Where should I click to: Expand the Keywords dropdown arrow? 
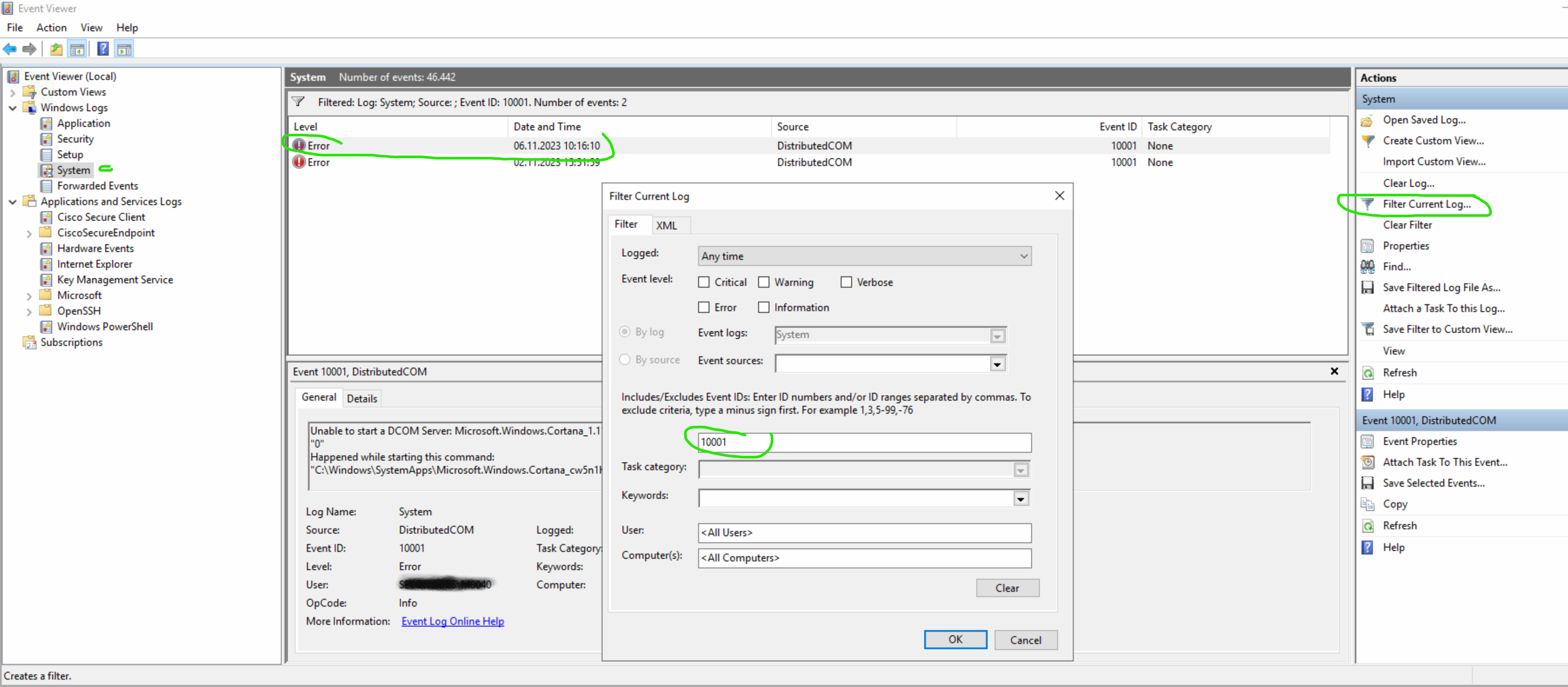(1021, 499)
